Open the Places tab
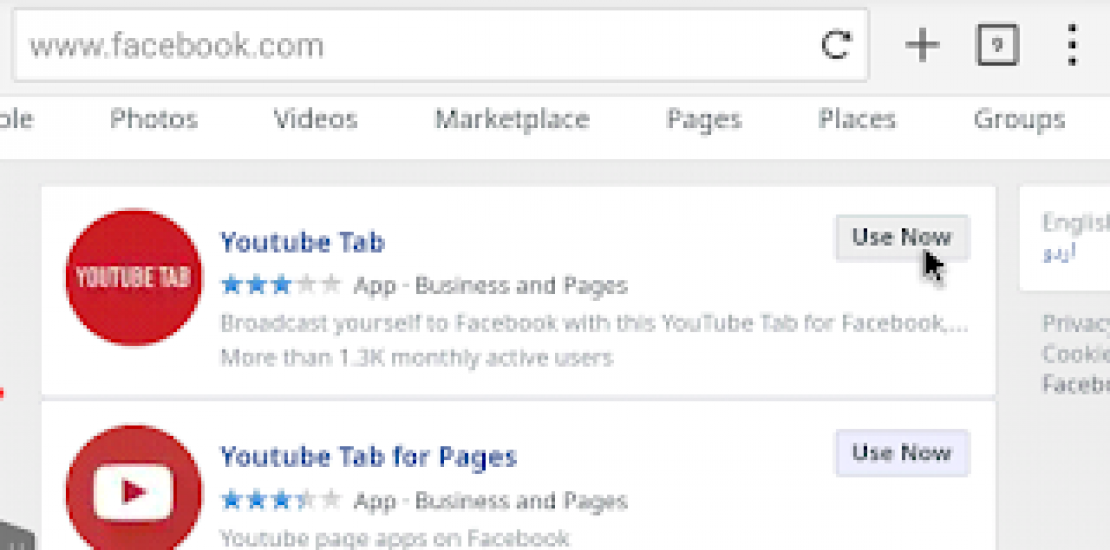Screen dimensions: 1110x550 (857, 120)
